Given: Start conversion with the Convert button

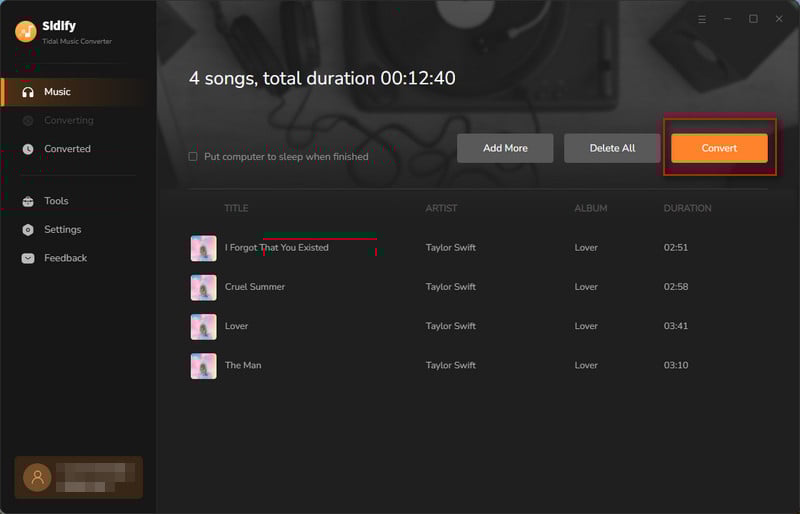Looking at the screenshot, I should 719,148.
